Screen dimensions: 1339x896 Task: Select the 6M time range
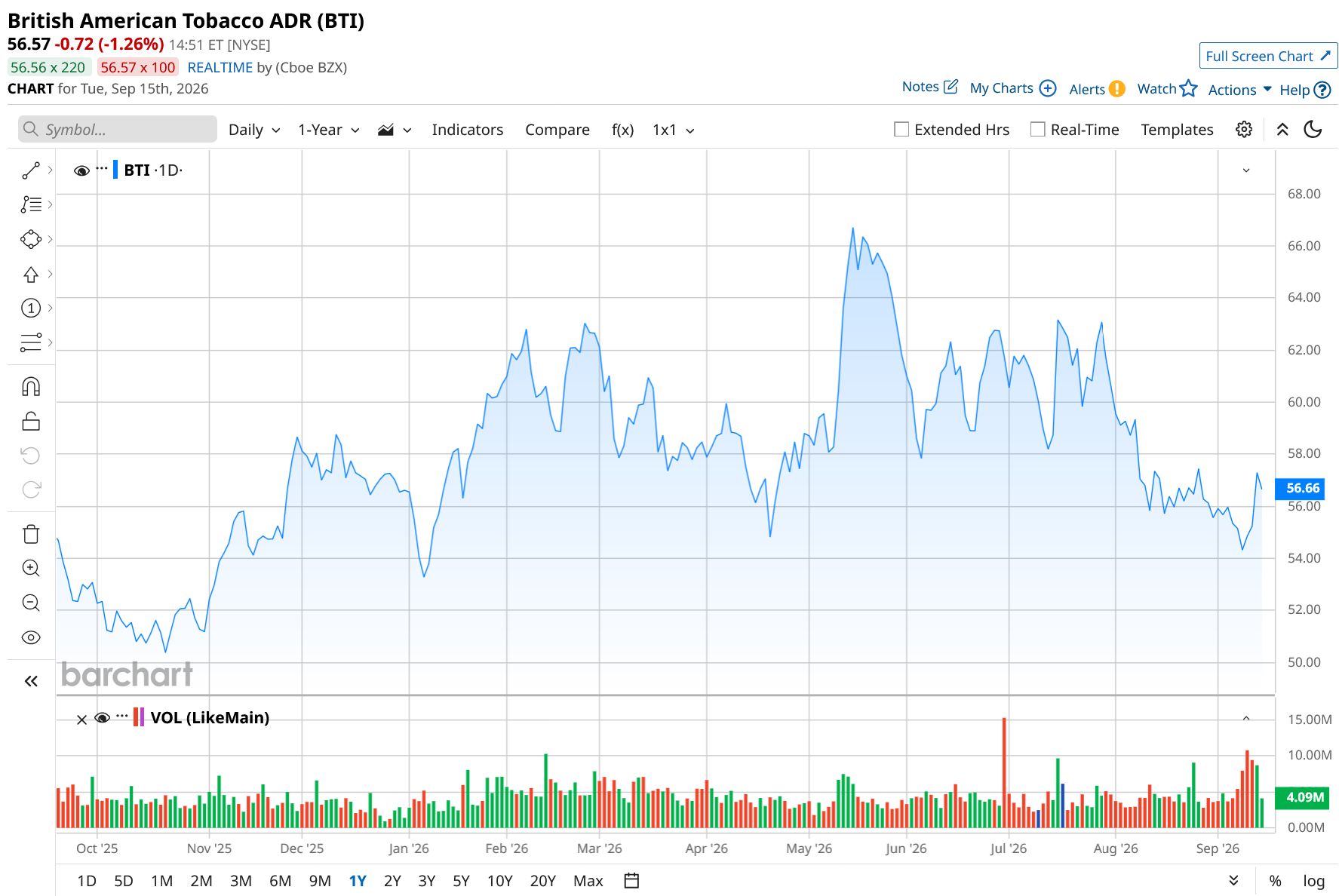click(280, 880)
